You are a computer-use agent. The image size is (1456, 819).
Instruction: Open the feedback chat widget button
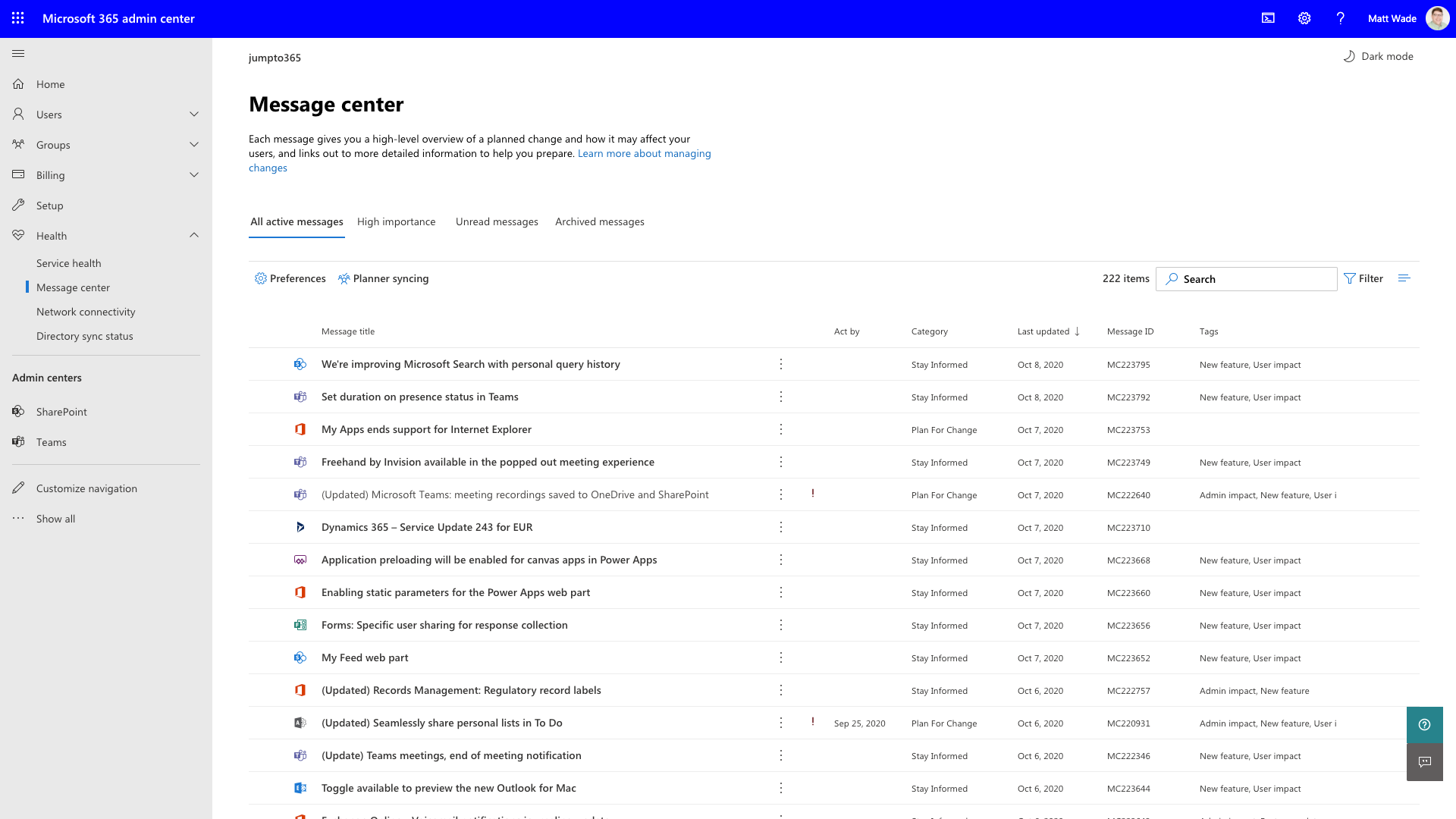1424,762
